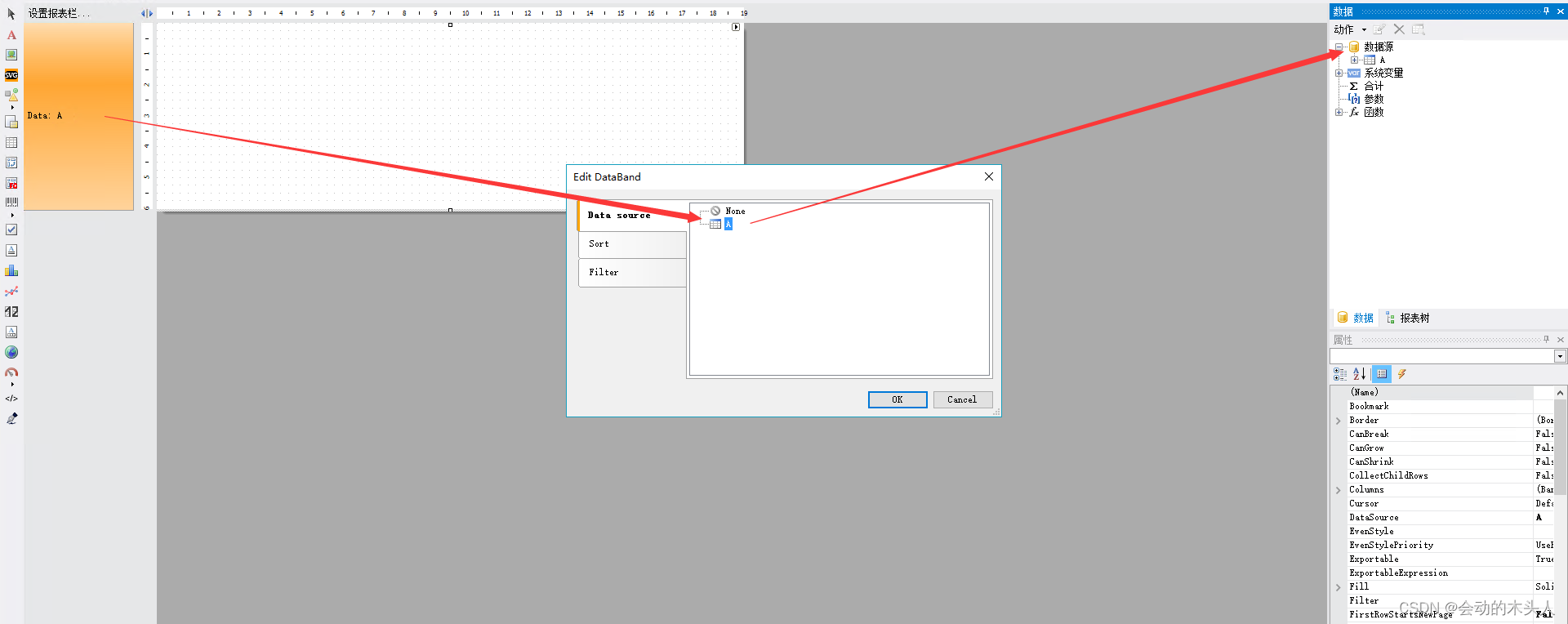Select the Barcode object tool
This screenshot has height=624, width=1568.
pos(11,202)
